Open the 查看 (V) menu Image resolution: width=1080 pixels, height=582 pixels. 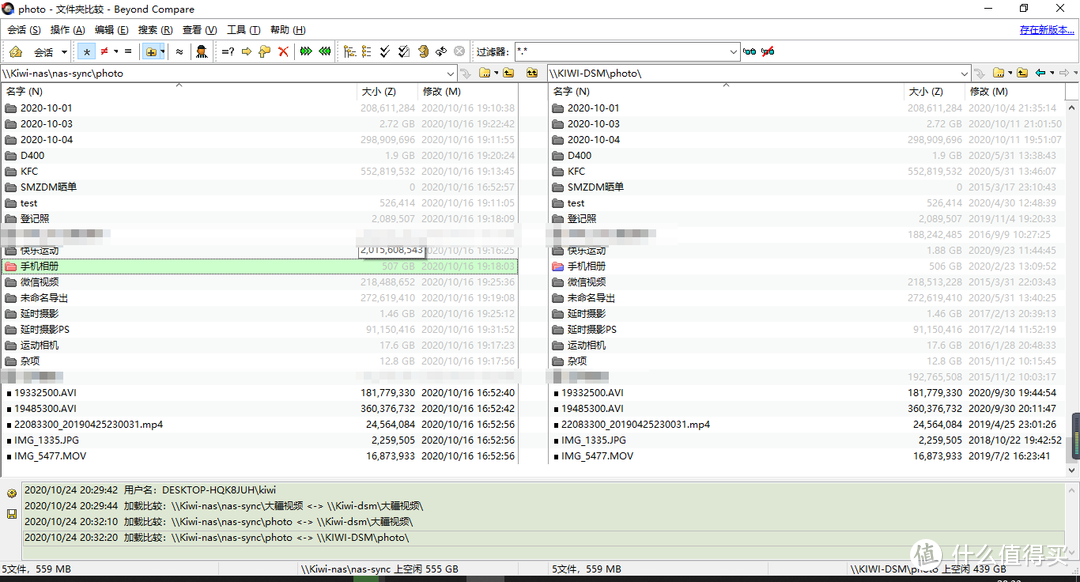tap(200, 30)
